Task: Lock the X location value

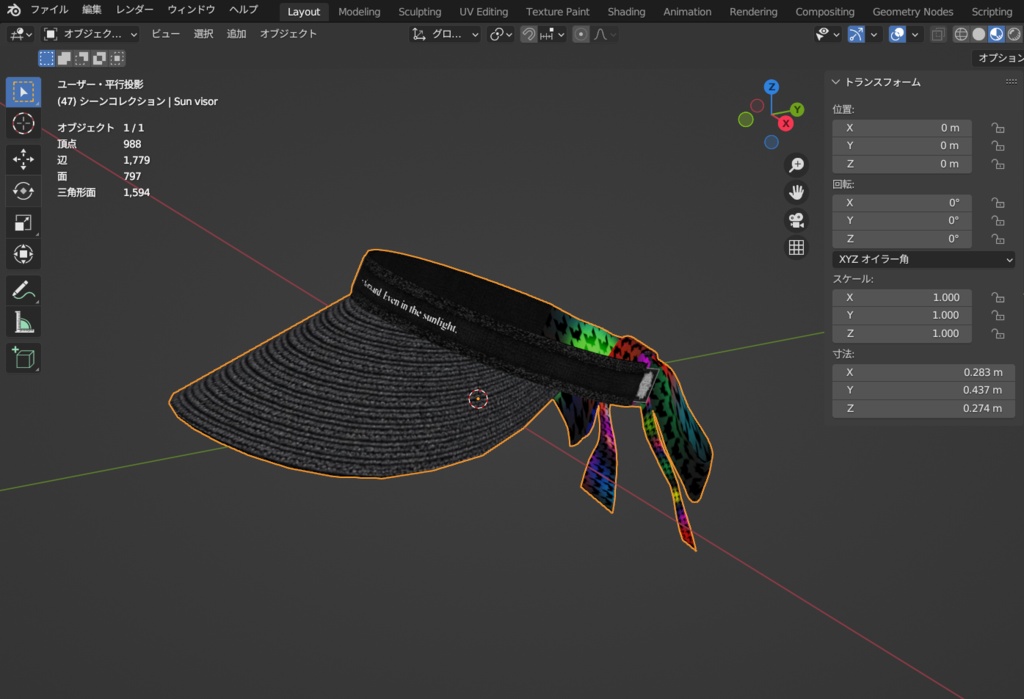Action: 997,128
